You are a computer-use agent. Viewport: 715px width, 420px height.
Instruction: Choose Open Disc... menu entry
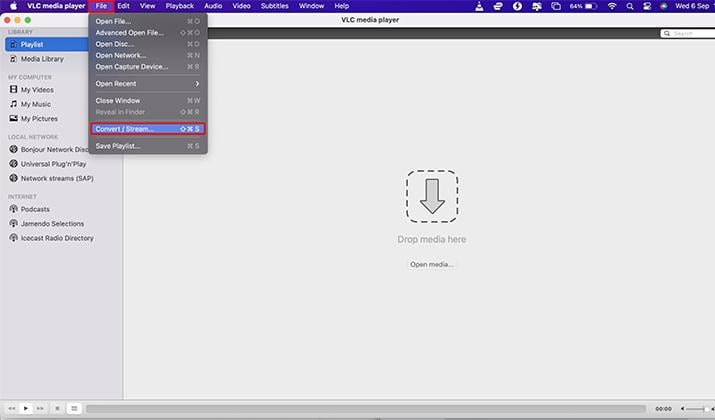pyautogui.click(x=148, y=44)
